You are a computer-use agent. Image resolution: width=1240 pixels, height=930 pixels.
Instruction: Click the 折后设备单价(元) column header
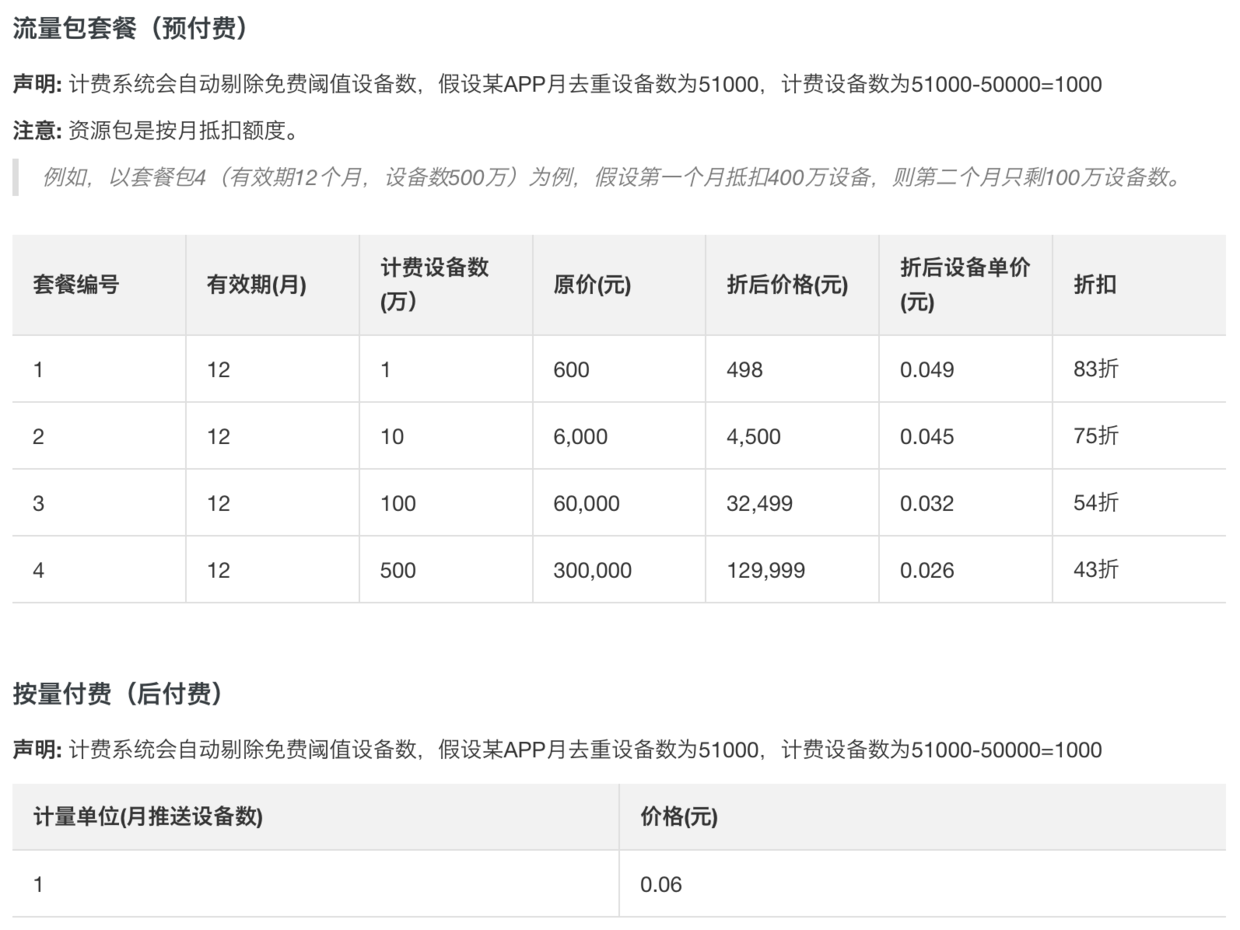(x=966, y=285)
